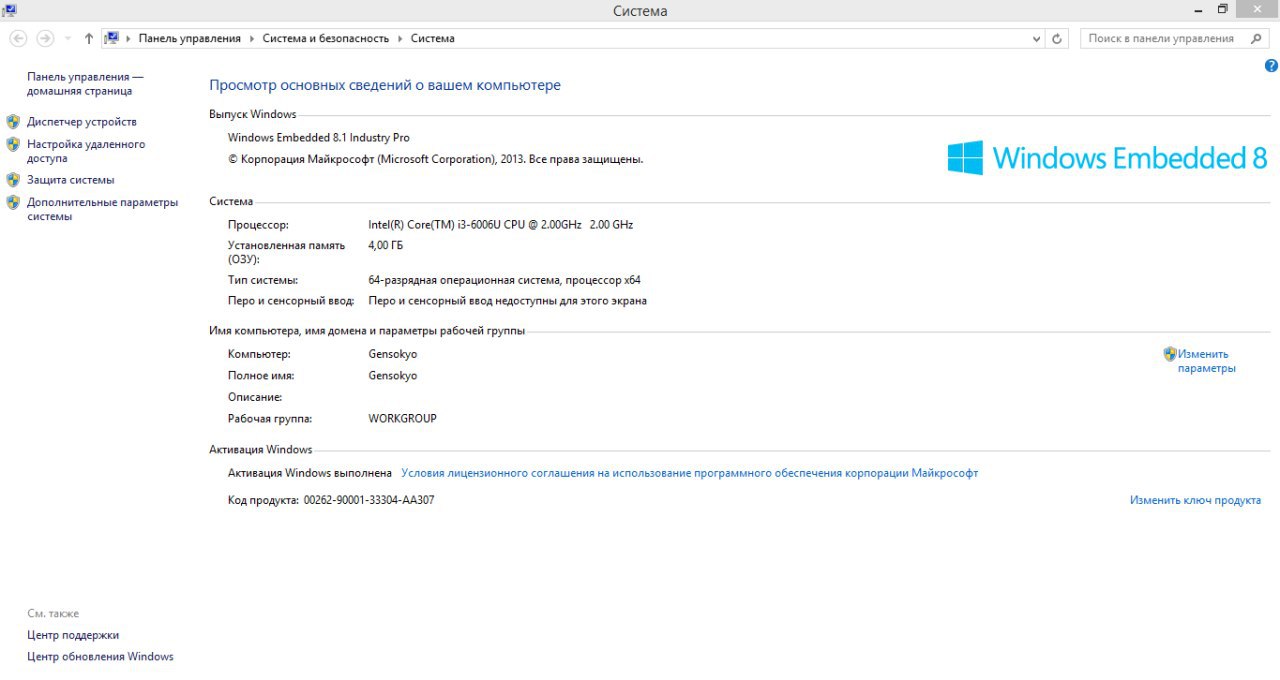This screenshot has height=680, width=1280.
Task: Open Help with the blue question mark icon
Action: click(1271, 65)
